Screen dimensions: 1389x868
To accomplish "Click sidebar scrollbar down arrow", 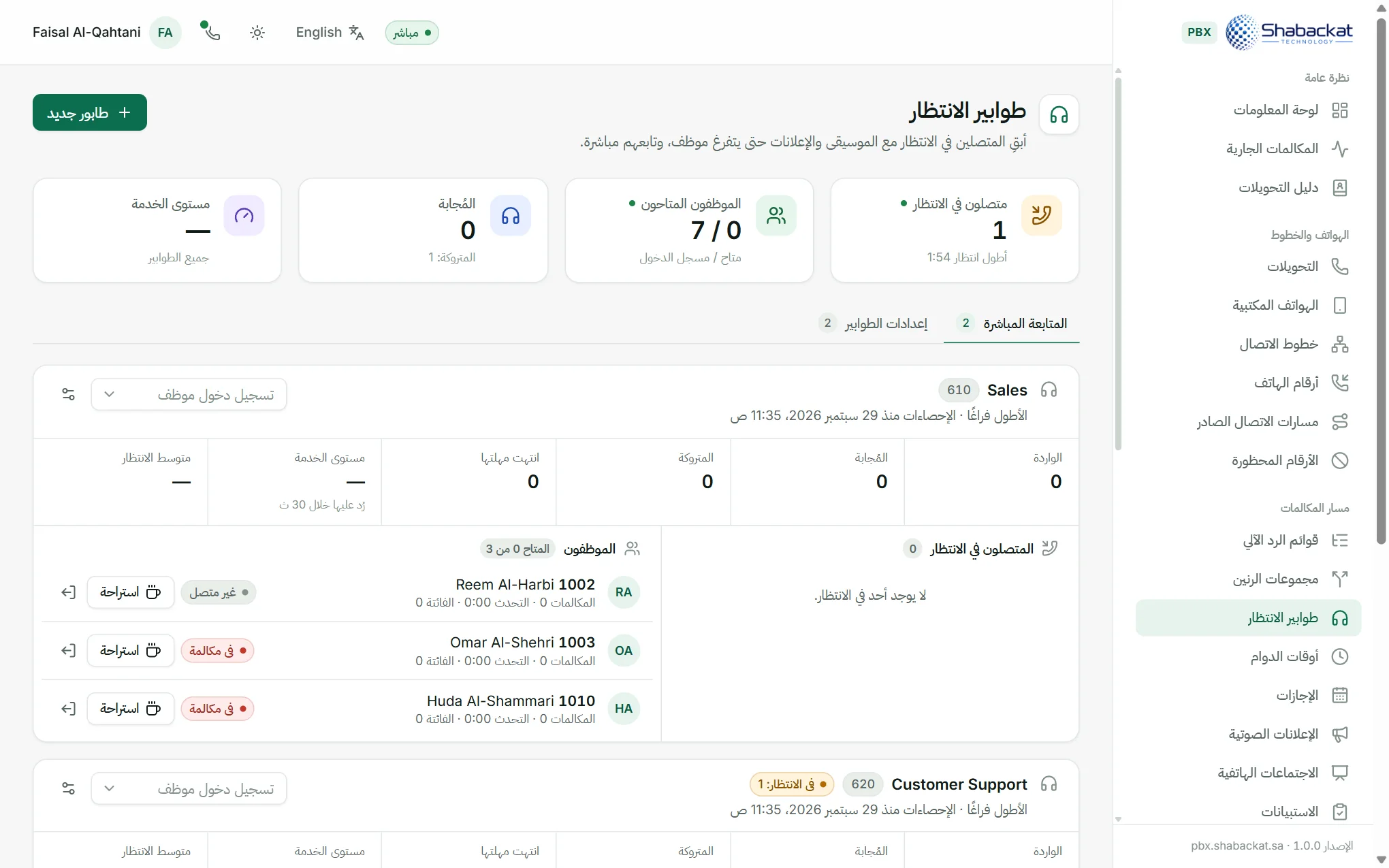I will pyautogui.click(x=1118, y=820).
